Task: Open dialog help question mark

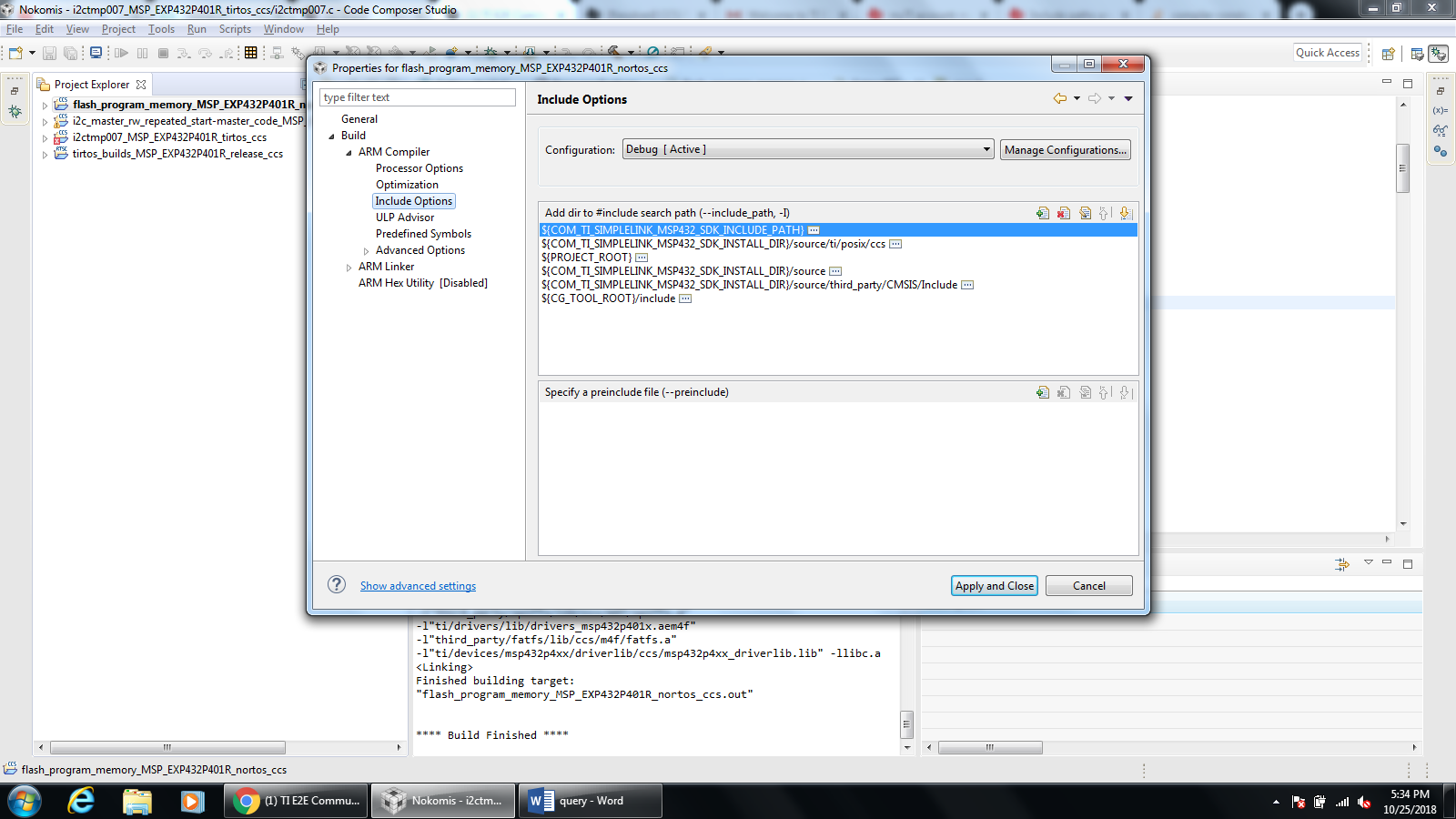Action: point(337,584)
